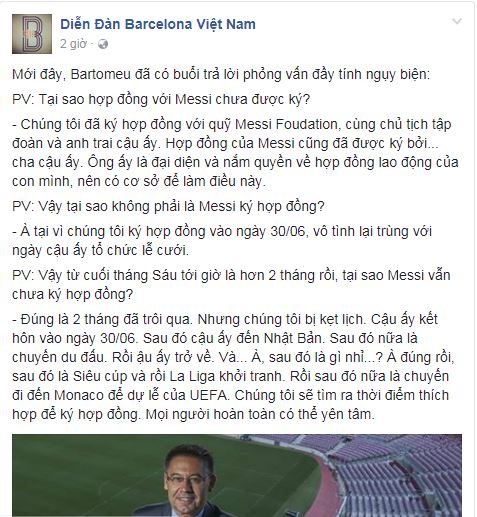Click the line 'ngày cậu ấy tổ chức lễ cưới'
Screen dimensions: 477x517
100,250
